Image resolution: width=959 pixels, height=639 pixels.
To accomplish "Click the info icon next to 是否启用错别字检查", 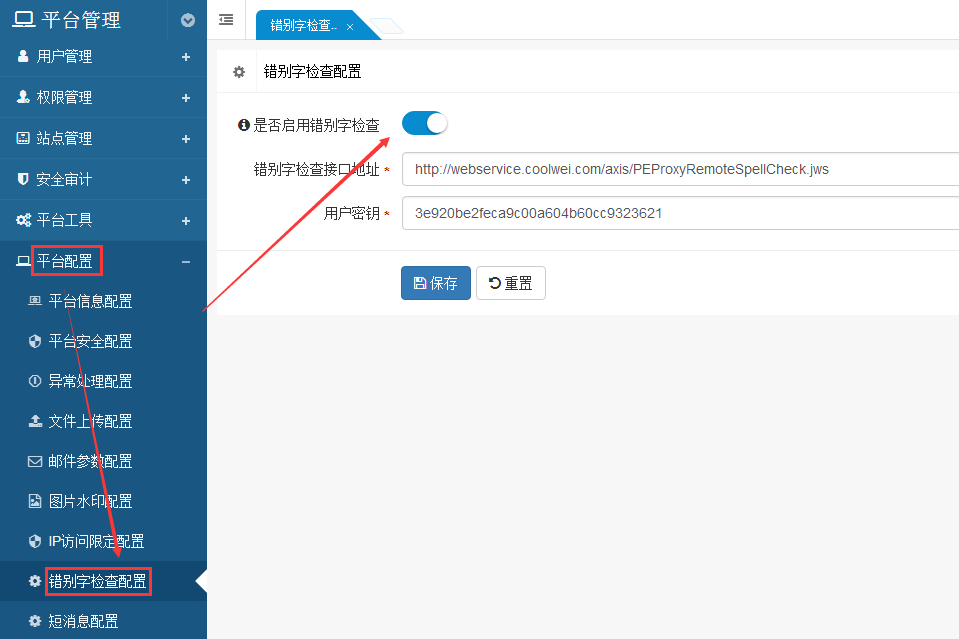I will tap(243, 125).
